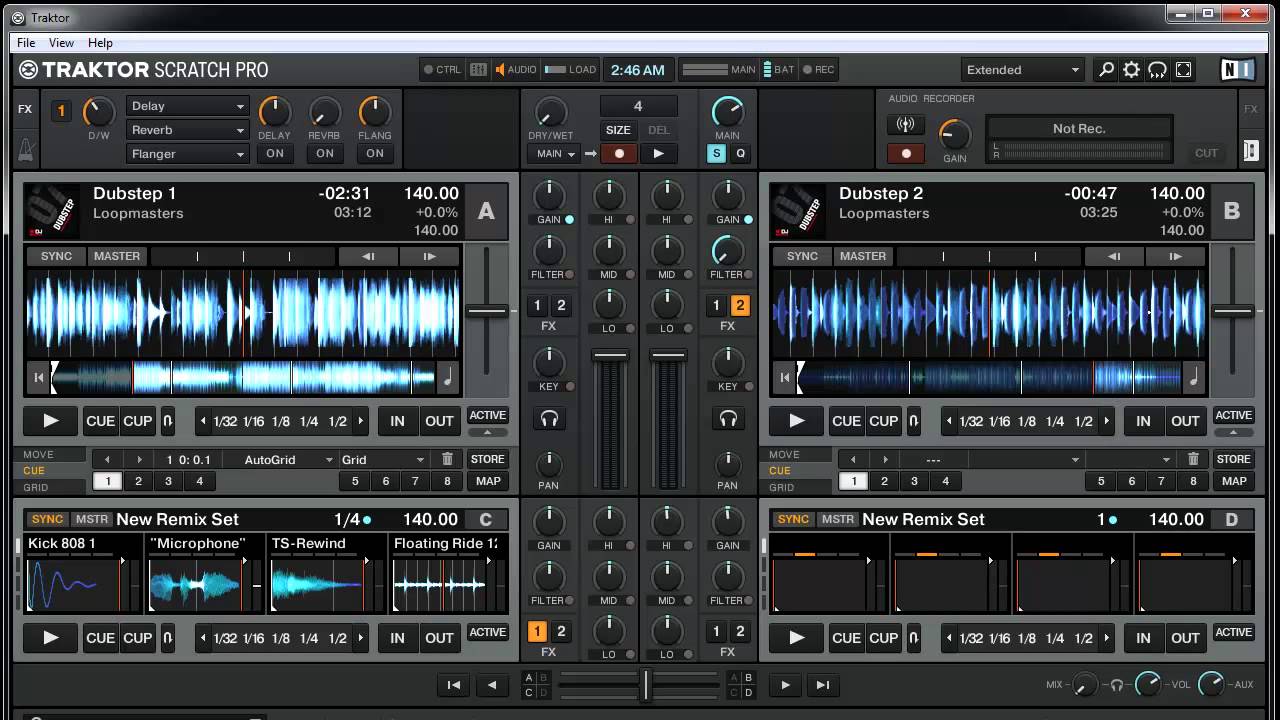The width and height of the screenshot is (1280, 720).
Task: Open the Flanger effect dropdown
Action: pos(187,154)
